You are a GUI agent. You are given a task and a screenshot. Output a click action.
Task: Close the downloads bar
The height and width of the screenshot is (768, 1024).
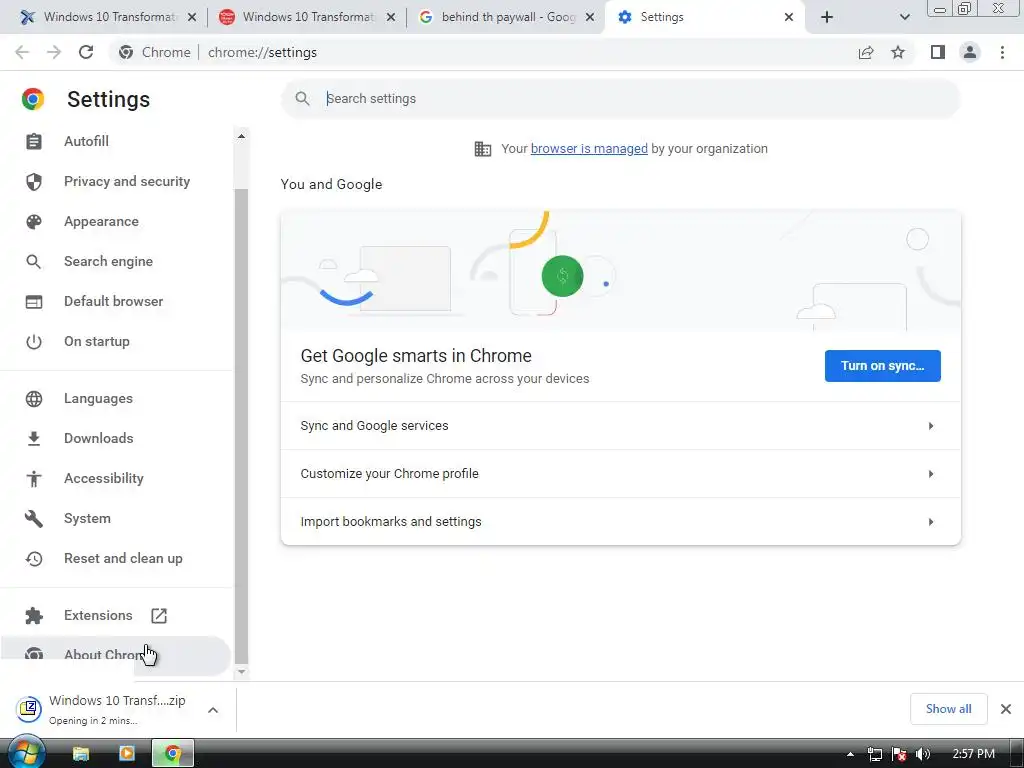[1006, 709]
